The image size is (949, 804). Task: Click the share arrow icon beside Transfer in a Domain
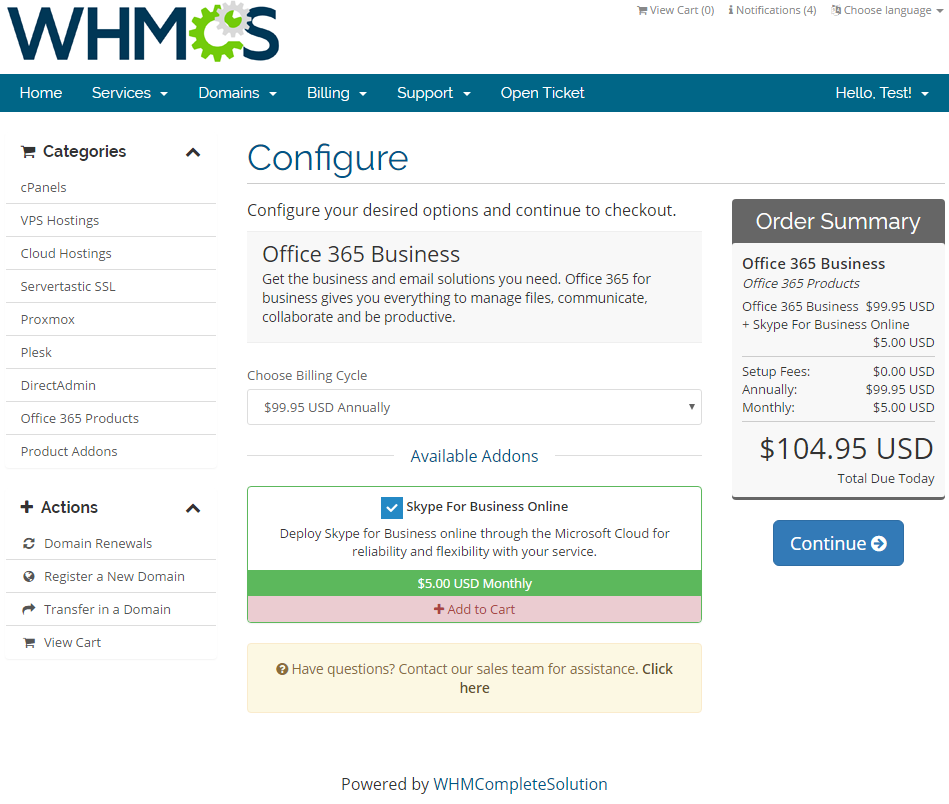[x=28, y=609]
